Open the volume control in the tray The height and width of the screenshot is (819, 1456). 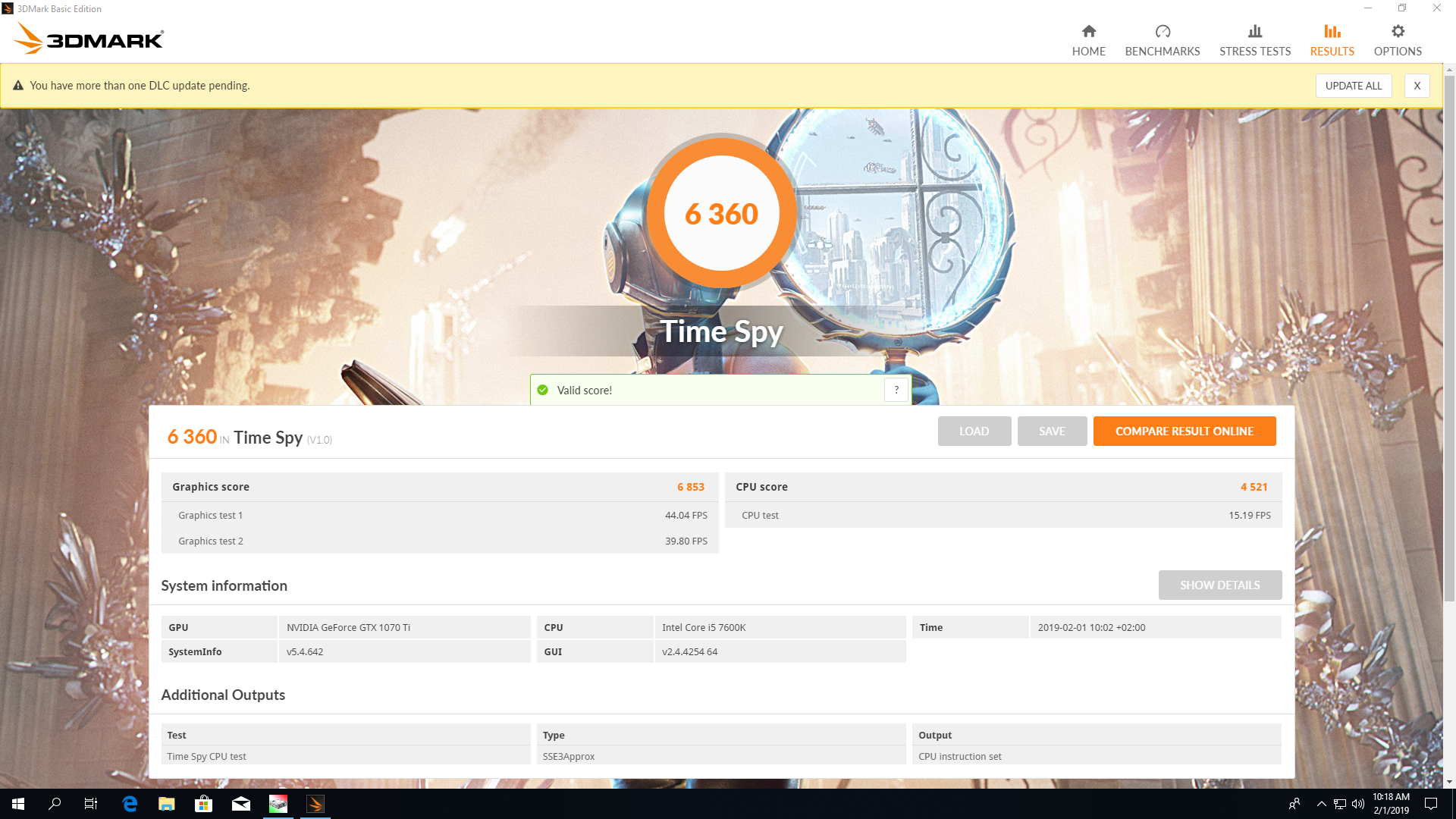pyautogui.click(x=1358, y=804)
